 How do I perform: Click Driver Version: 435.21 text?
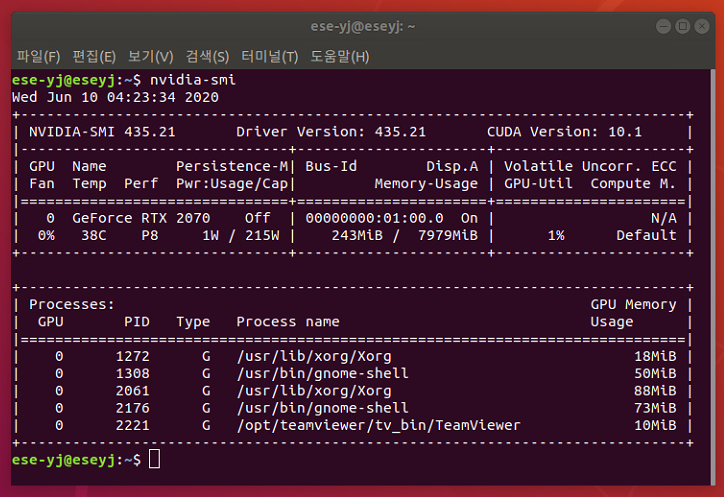coord(331,132)
